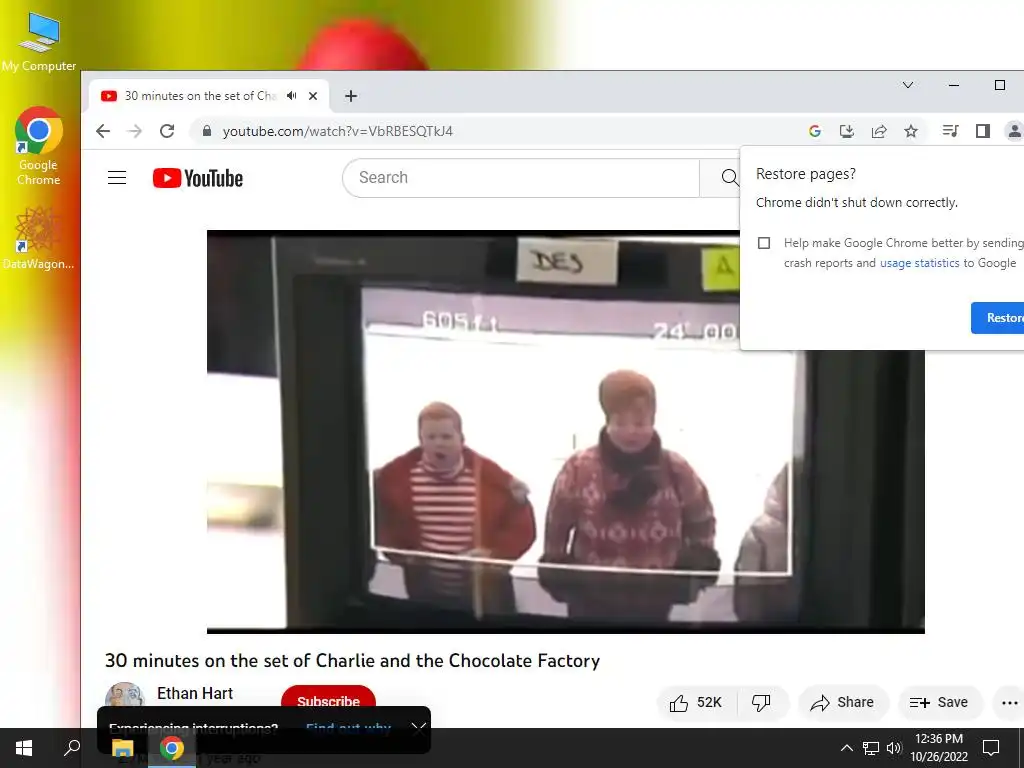Click the Share button under video
Image resolution: width=1024 pixels, height=768 pixels.
coord(842,703)
